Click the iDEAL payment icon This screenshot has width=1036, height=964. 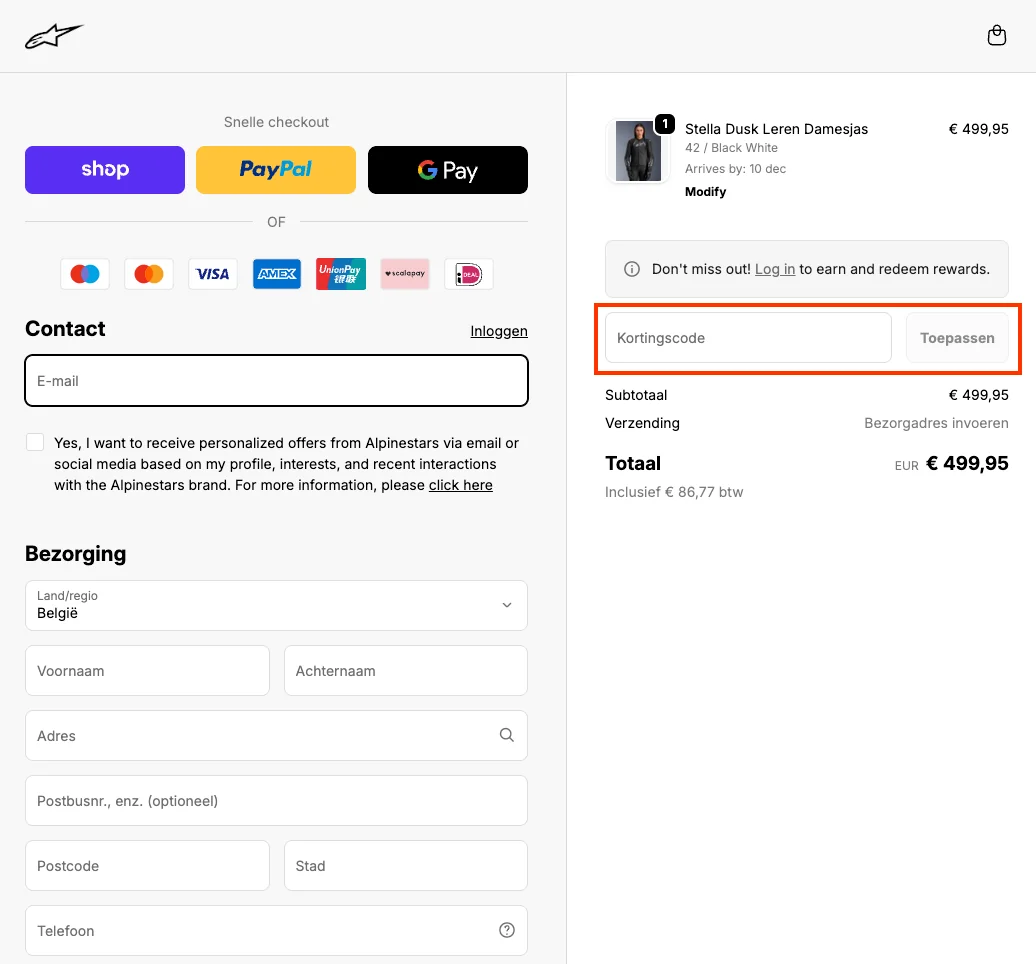469,274
